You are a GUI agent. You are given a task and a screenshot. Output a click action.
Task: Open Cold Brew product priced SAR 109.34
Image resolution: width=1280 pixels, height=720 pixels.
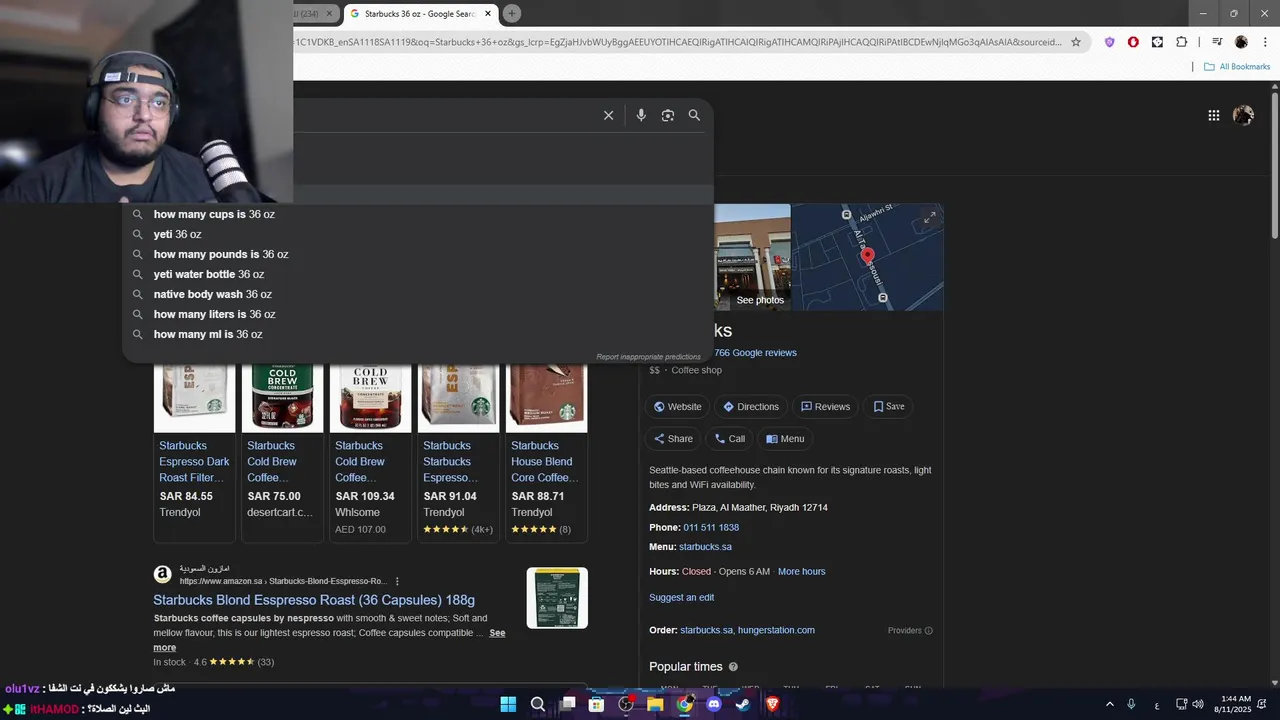pos(370,452)
